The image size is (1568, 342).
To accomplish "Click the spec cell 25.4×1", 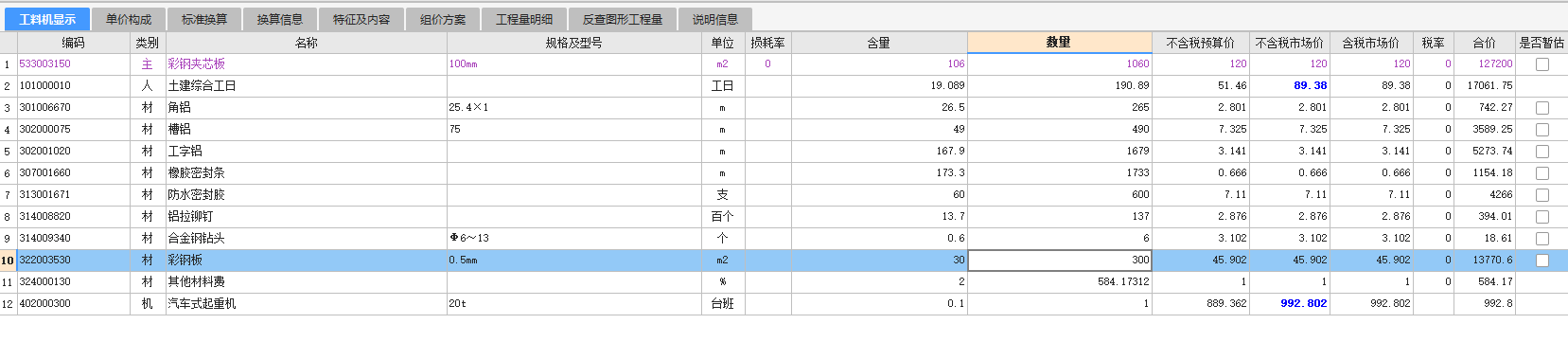I will 573,108.
